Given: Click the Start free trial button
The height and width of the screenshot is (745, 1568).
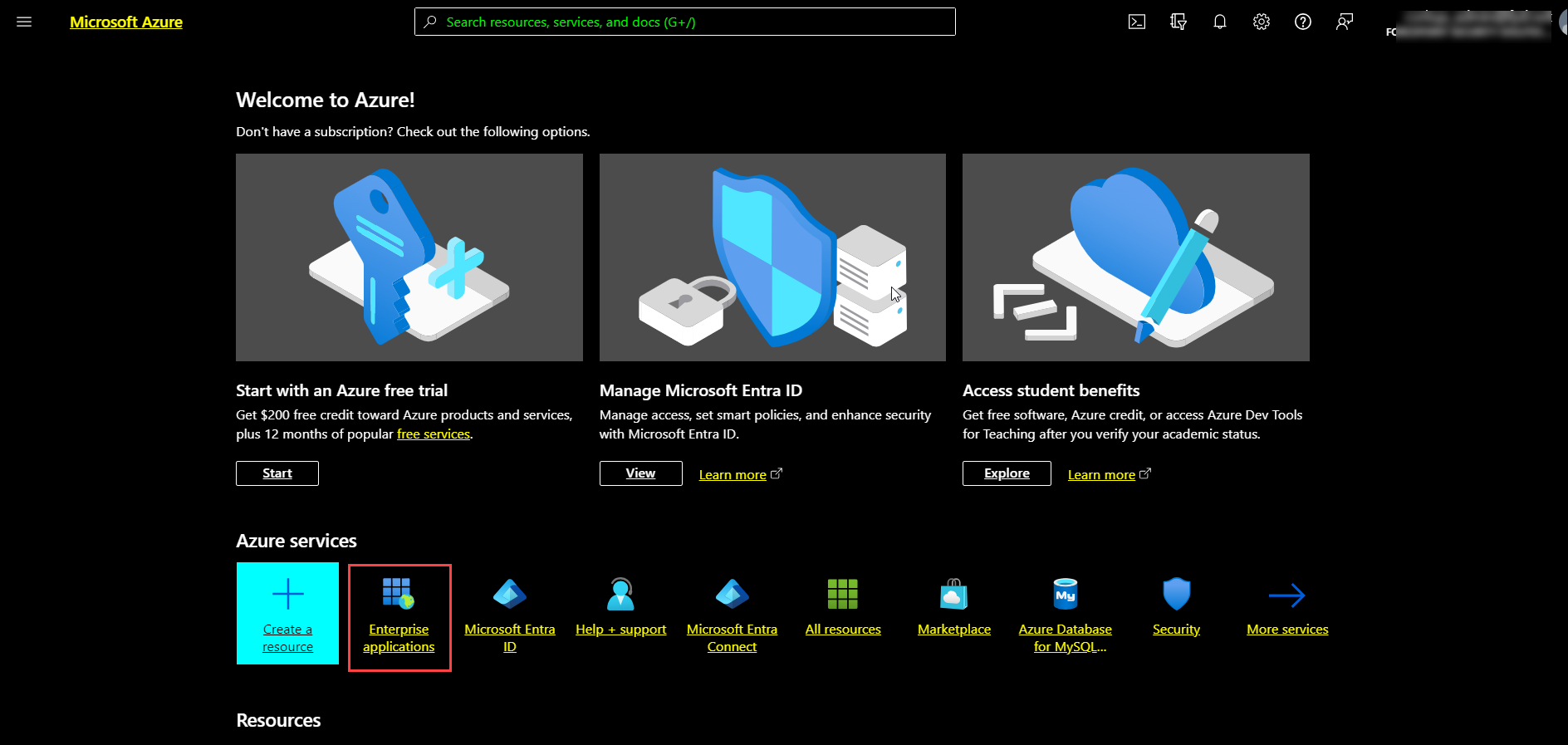Looking at the screenshot, I should pos(277,473).
